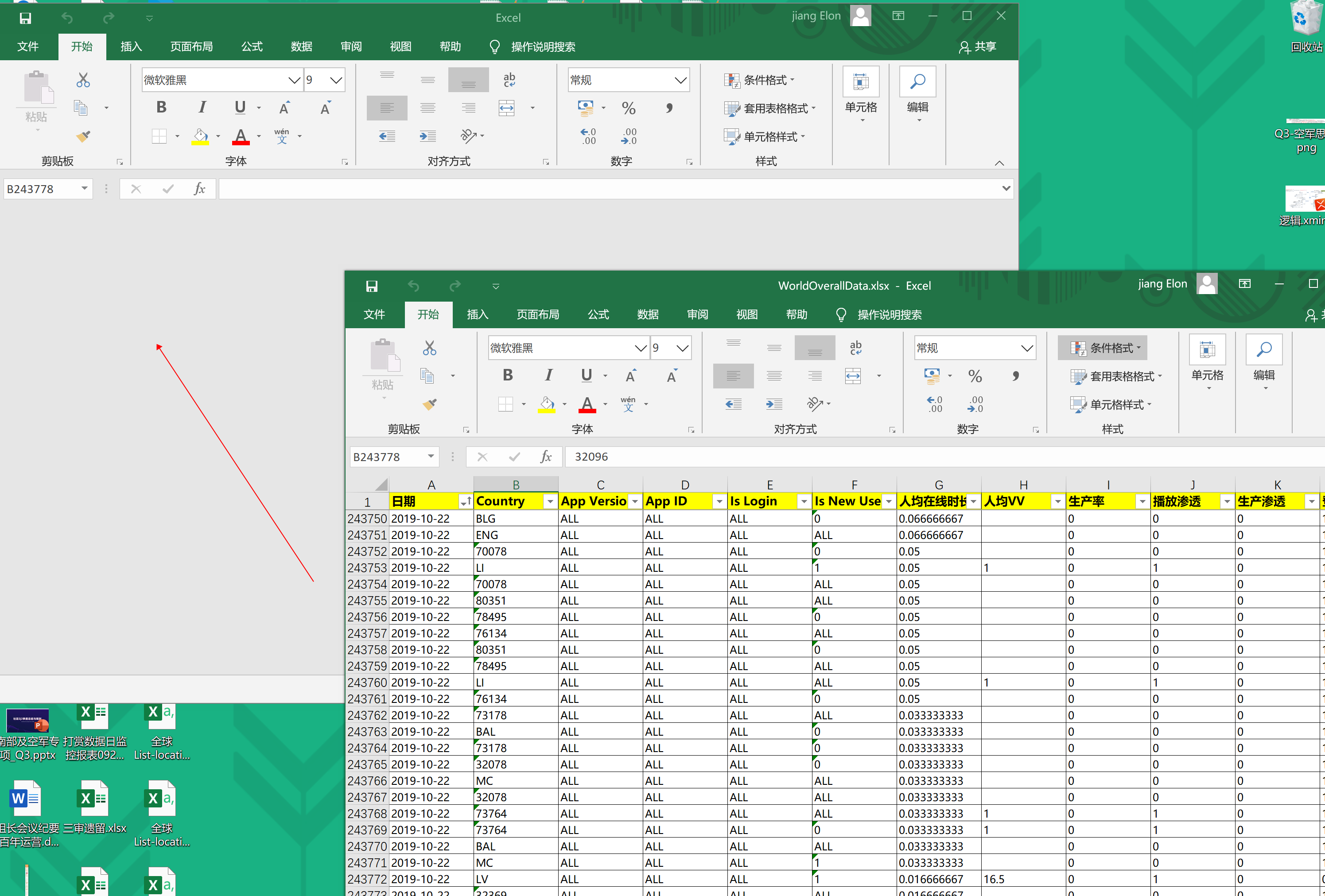Click Save icon in WorldOverallData Excel window
This screenshot has width=1325, height=896.
[x=372, y=286]
